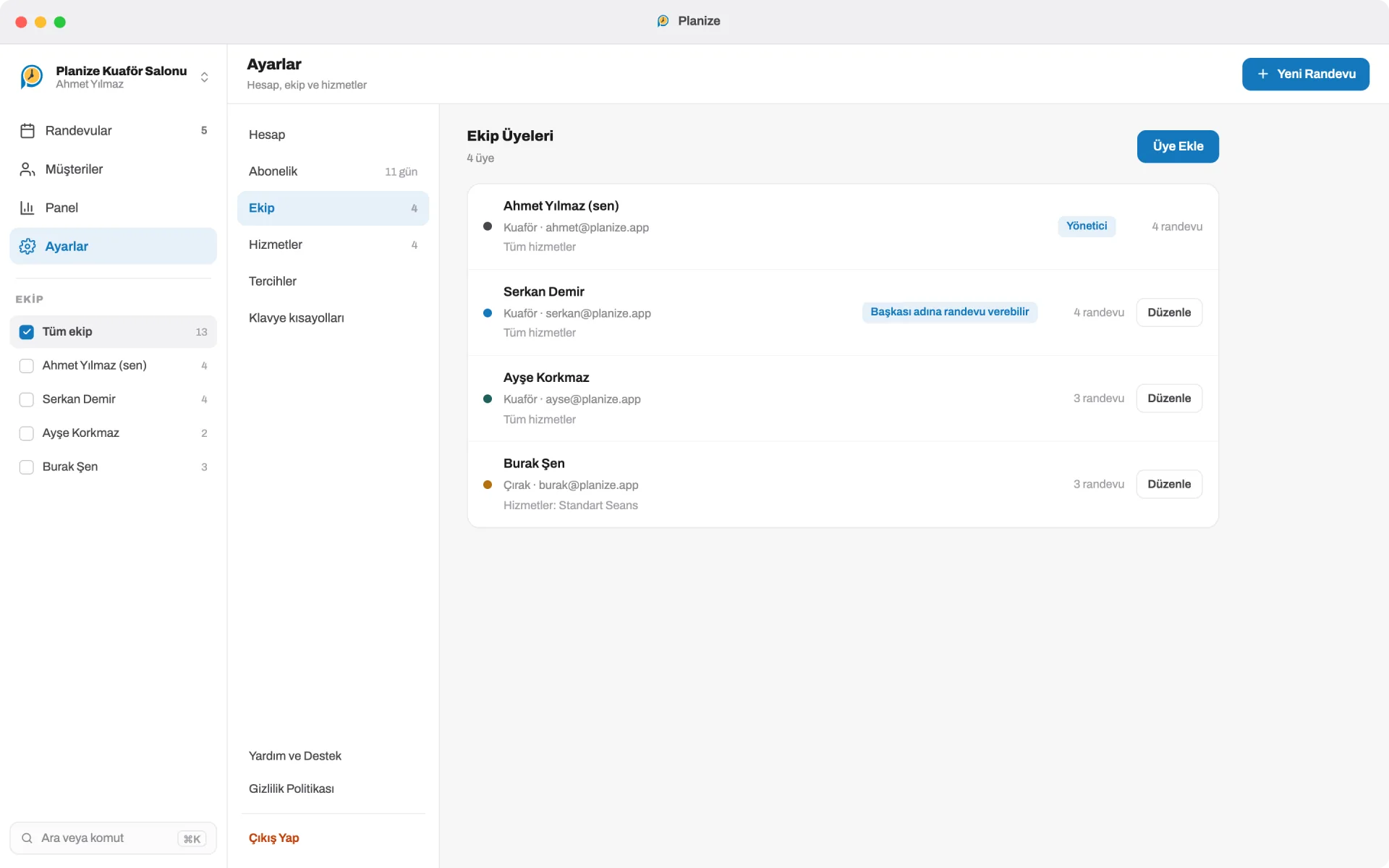Image resolution: width=1389 pixels, height=868 pixels.
Task: Check the Serkan Demir filter checkbox
Action: (x=27, y=399)
